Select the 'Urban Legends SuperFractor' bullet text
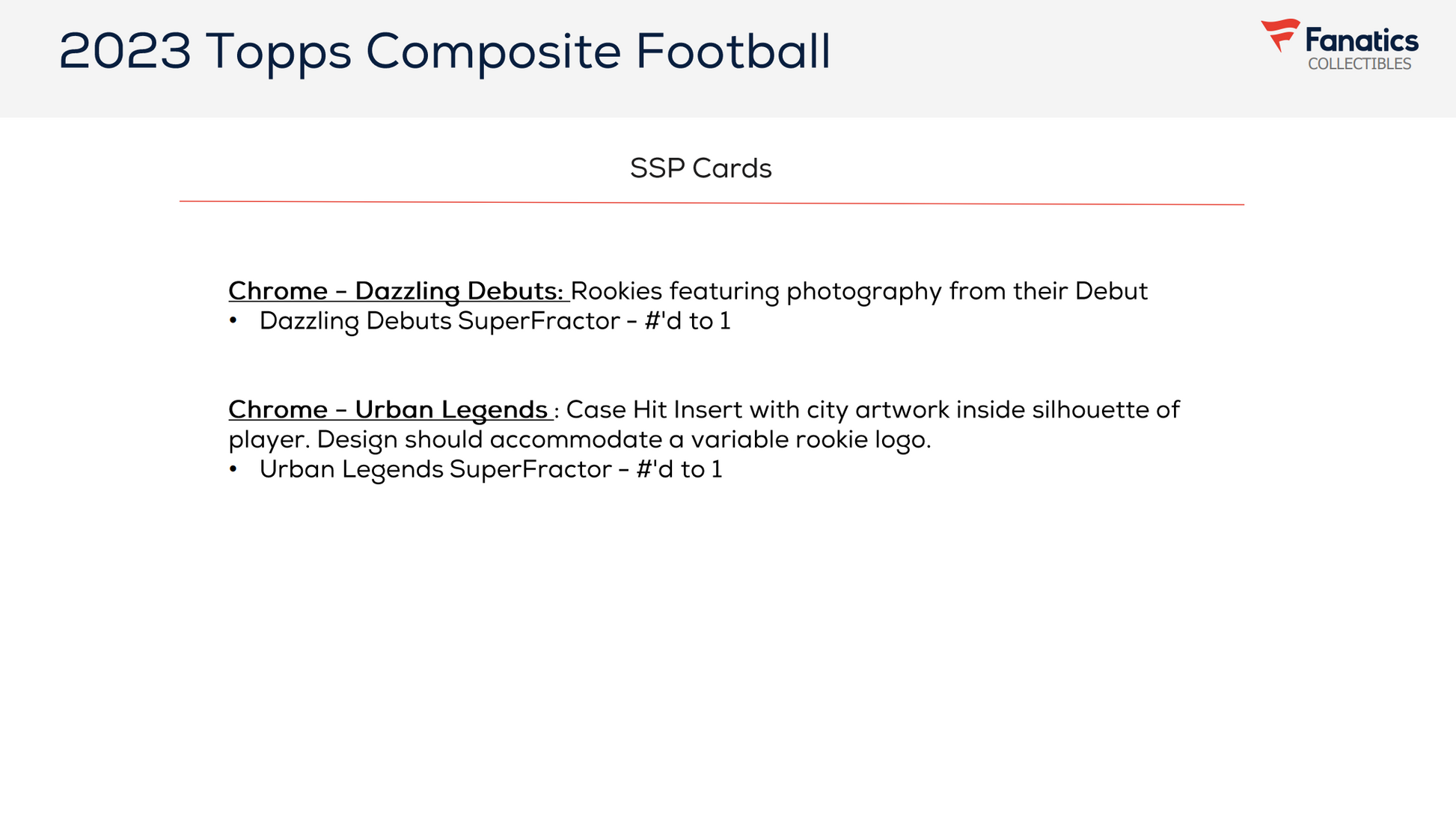Screen dimensions: 1456x824 tap(435, 469)
